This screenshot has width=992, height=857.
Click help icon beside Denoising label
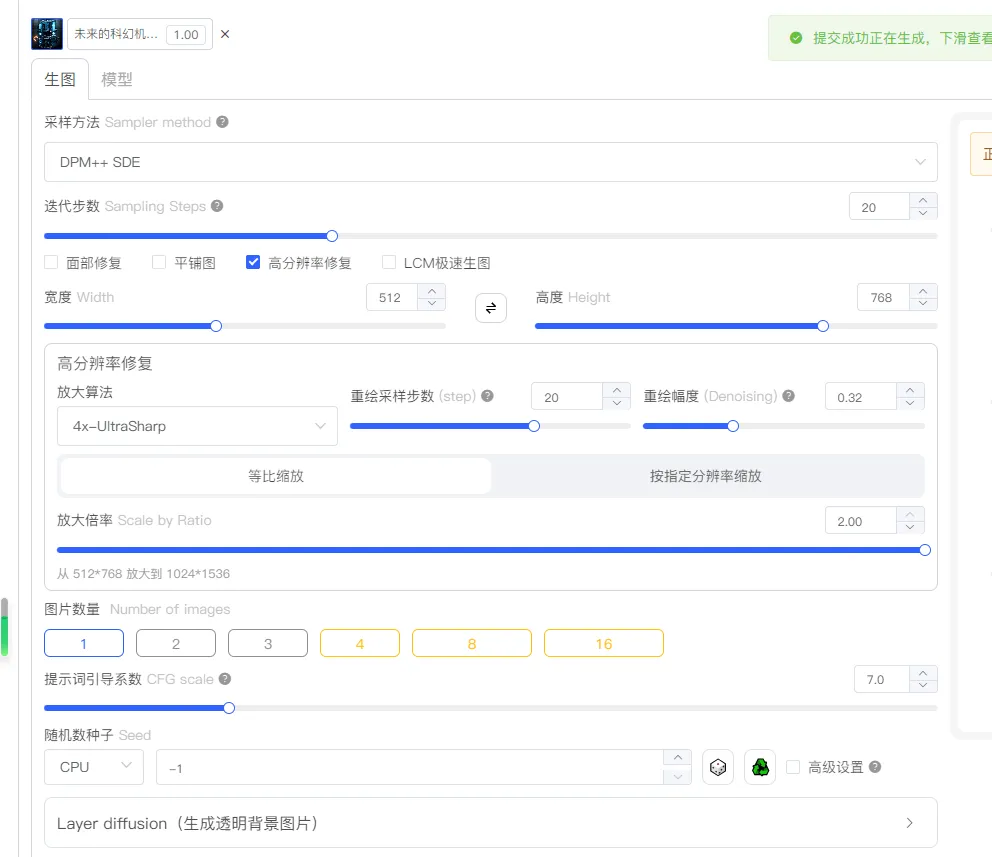(789, 396)
